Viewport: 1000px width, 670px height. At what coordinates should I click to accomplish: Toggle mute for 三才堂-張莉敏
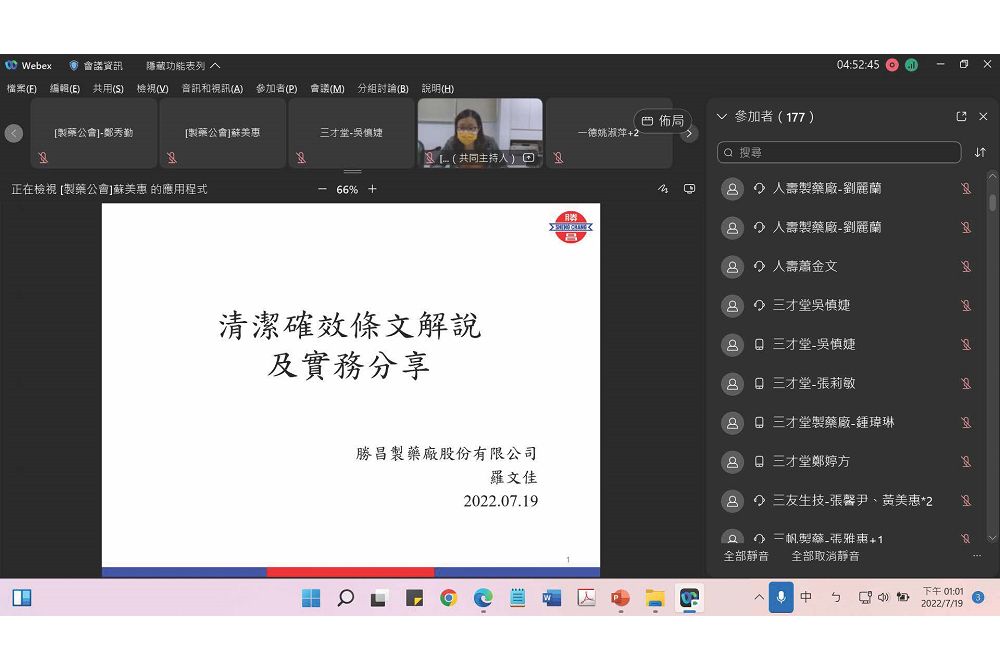[x=966, y=383]
